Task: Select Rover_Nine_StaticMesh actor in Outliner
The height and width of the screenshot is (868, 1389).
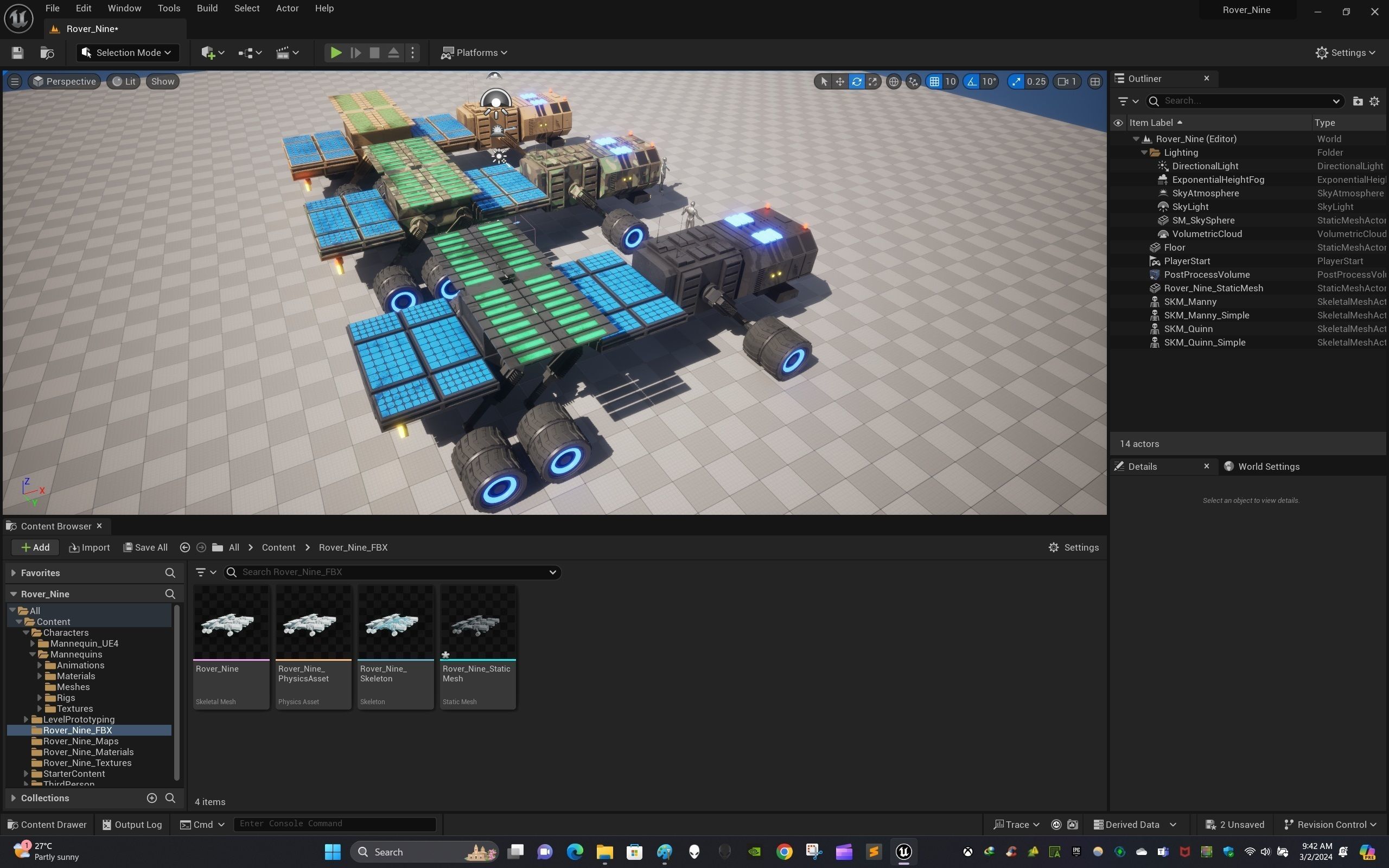Action: (1213, 288)
